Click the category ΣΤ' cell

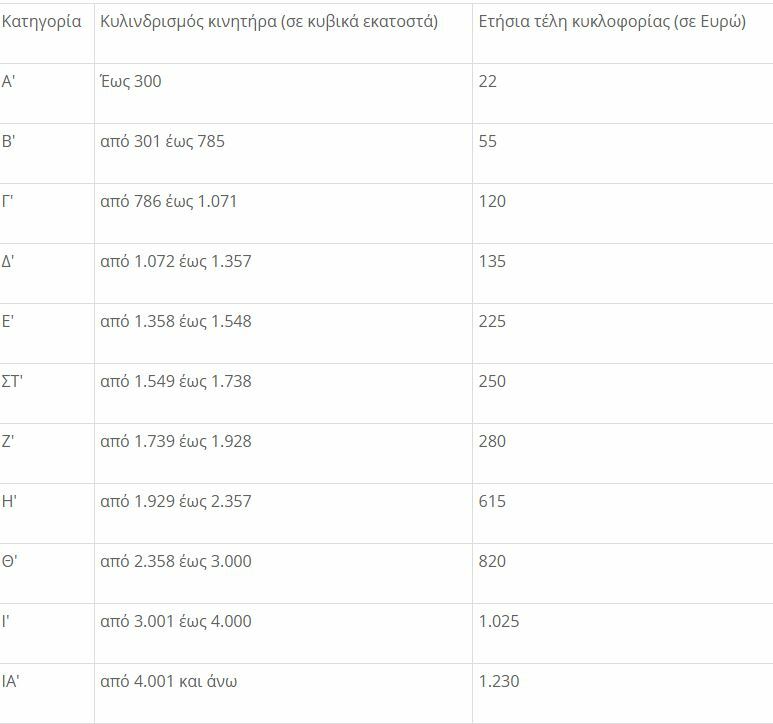pos(13,382)
